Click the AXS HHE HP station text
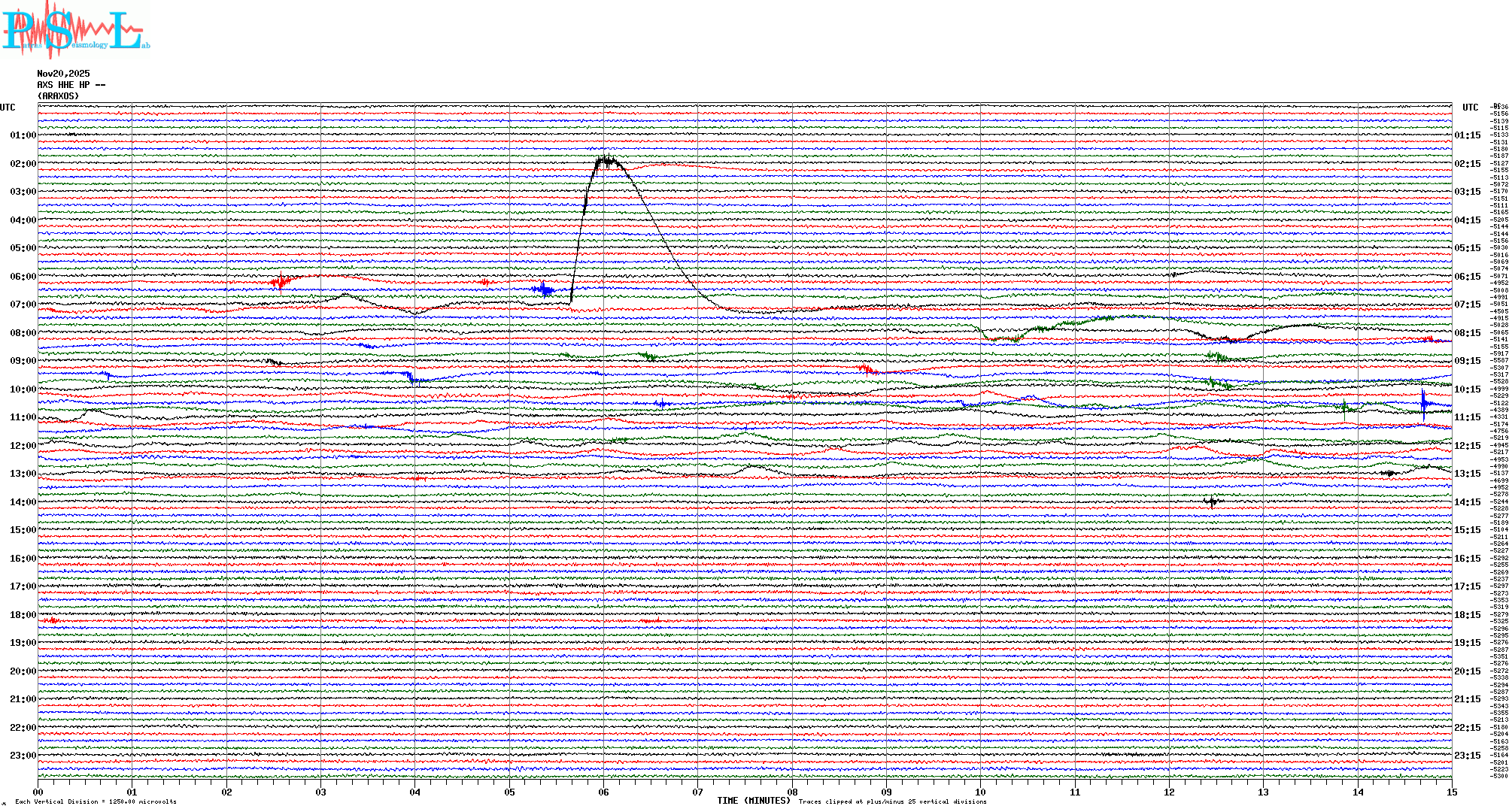Screen dimensions: 1512x812 pyautogui.click(x=71, y=85)
